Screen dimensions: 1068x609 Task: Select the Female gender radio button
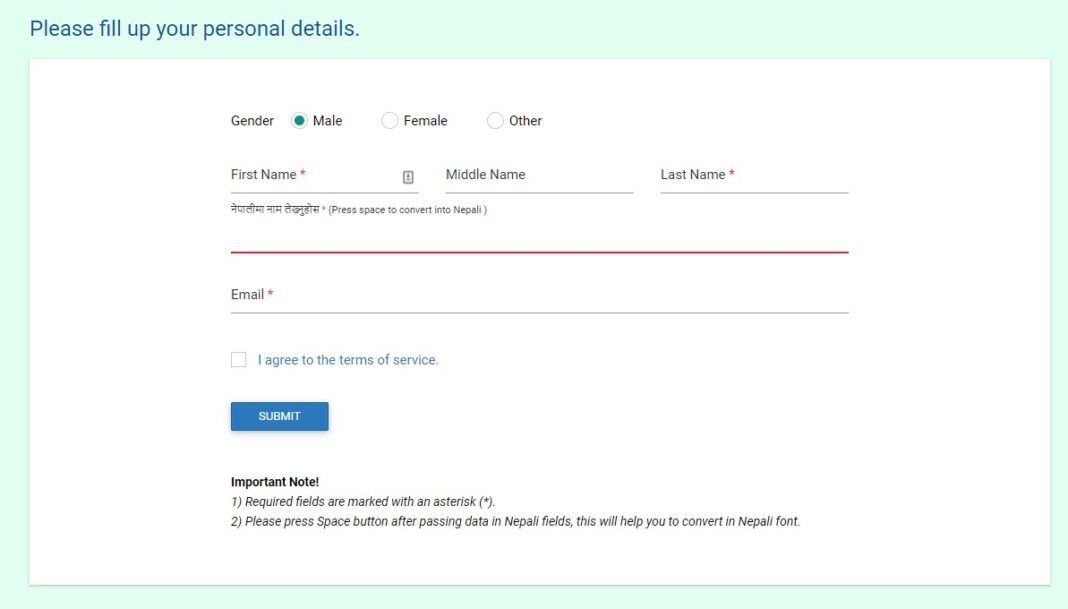pyautogui.click(x=389, y=120)
